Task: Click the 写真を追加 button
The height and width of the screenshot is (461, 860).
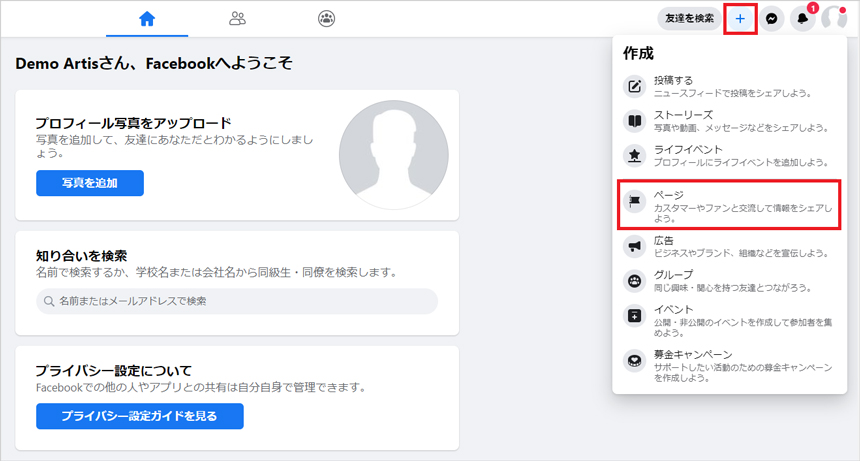Action: (x=90, y=183)
